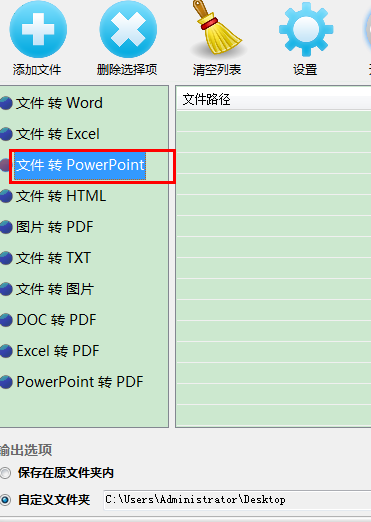Click the Delete Selected X icon
Viewport: 371px width, 522px height.
pos(128,29)
